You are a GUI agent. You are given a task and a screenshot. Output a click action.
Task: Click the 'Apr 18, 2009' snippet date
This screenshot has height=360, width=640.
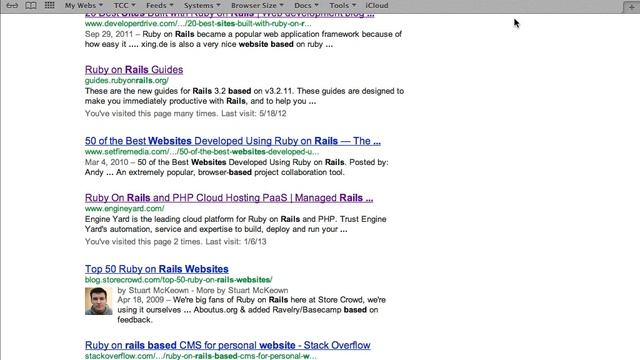coord(140,300)
